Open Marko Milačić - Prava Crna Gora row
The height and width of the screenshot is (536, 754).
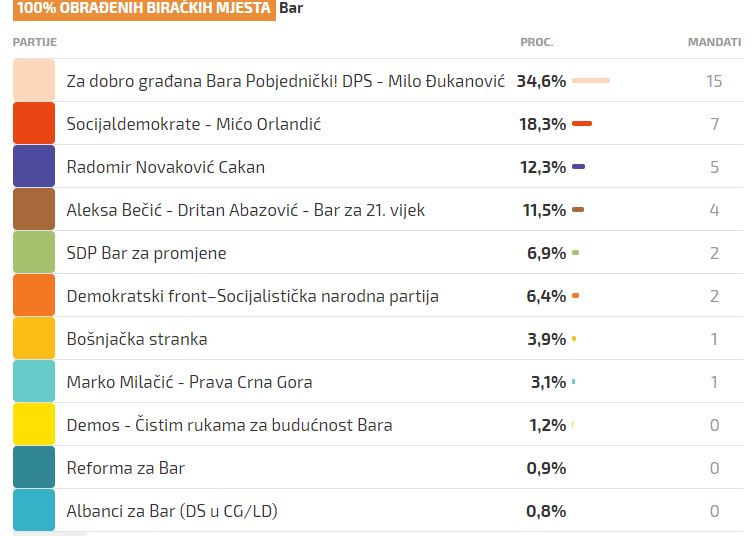(x=378, y=382)
